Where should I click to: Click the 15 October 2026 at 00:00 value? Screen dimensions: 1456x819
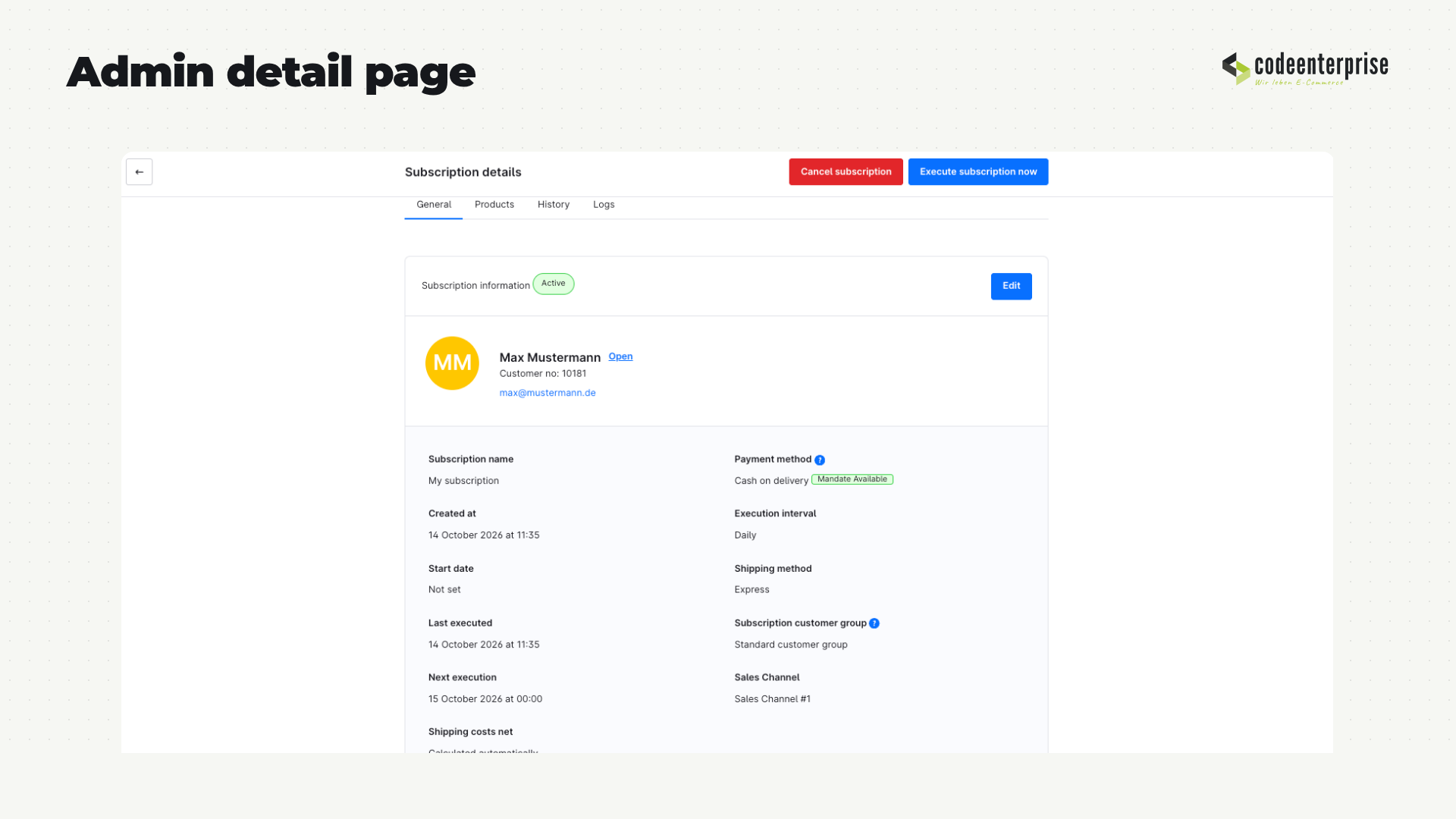485,699
